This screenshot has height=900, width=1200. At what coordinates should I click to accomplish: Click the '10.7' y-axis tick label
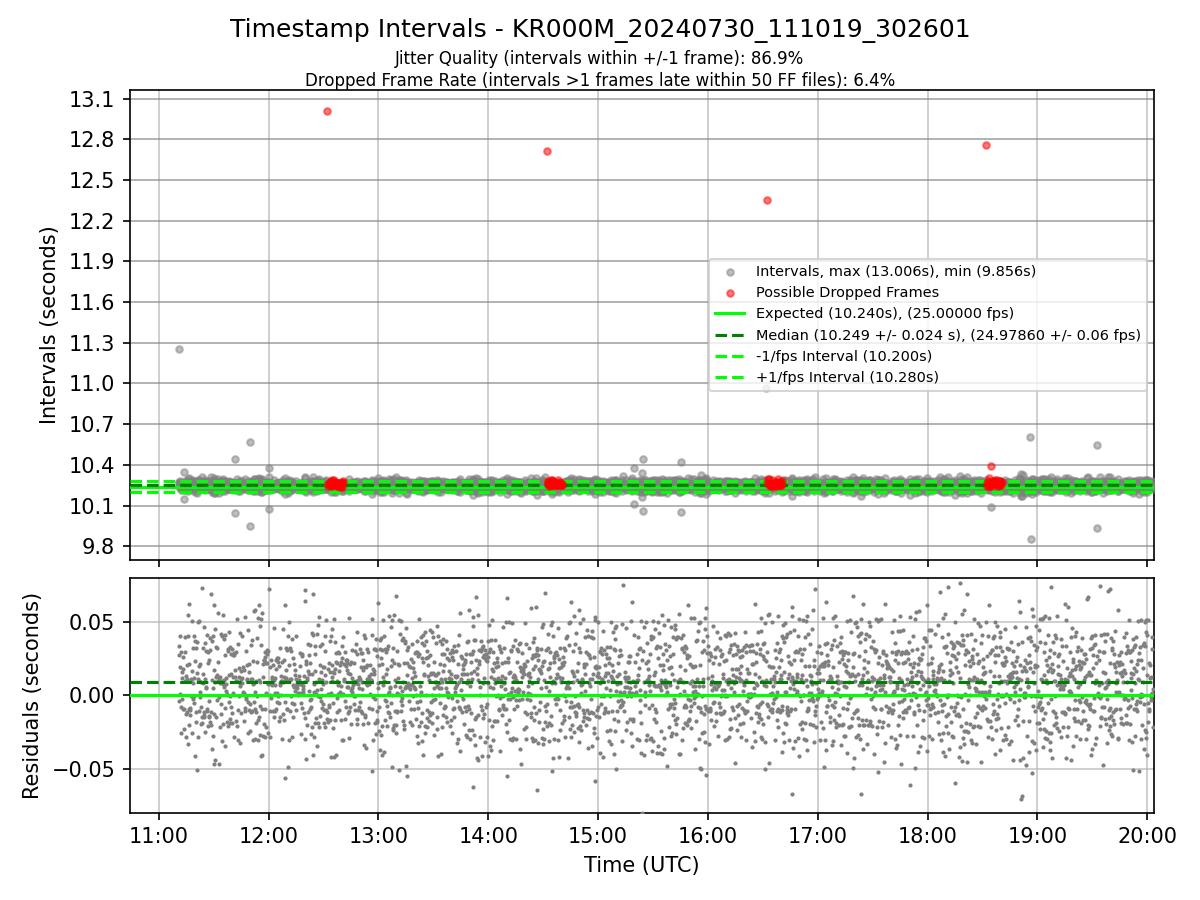(x=94, y=425)
